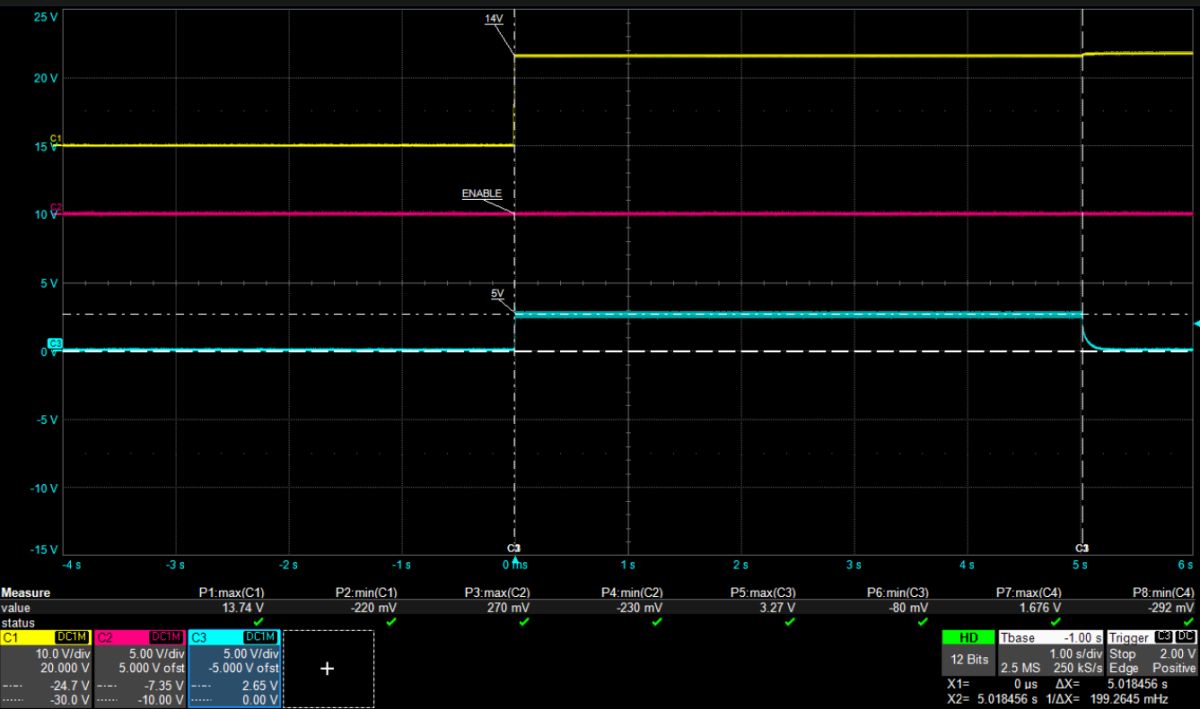
Task: Select the P6:min(C3) measurement column
Action: [897, 593]
